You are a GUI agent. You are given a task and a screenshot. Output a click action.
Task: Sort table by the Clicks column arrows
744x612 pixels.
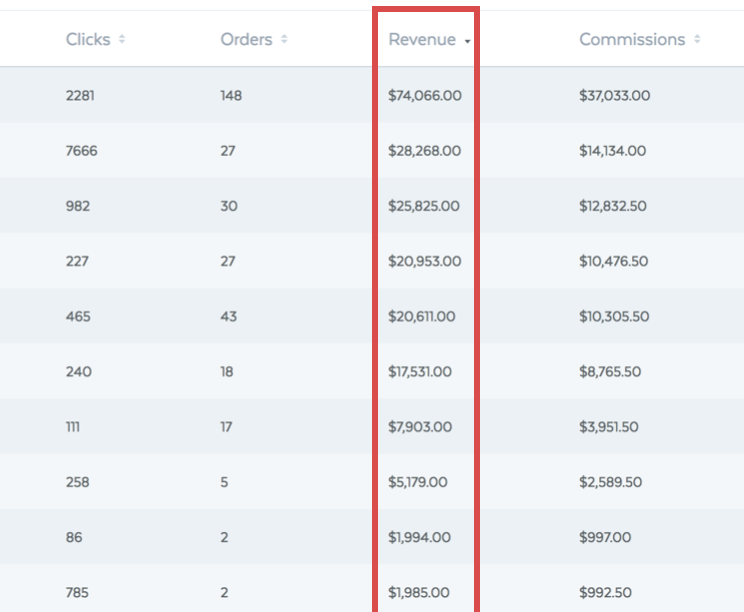pyautogui.click(x=122, y=39)
